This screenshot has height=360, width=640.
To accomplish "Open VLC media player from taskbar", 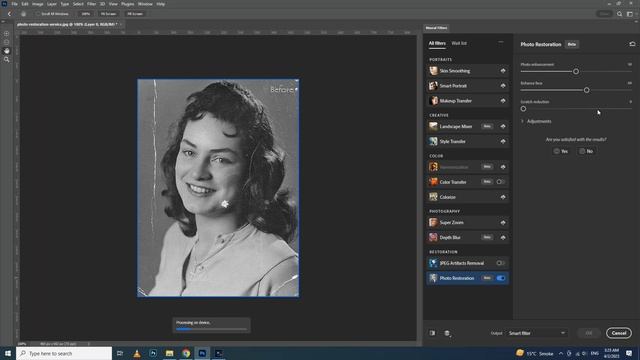I will 137,353.
